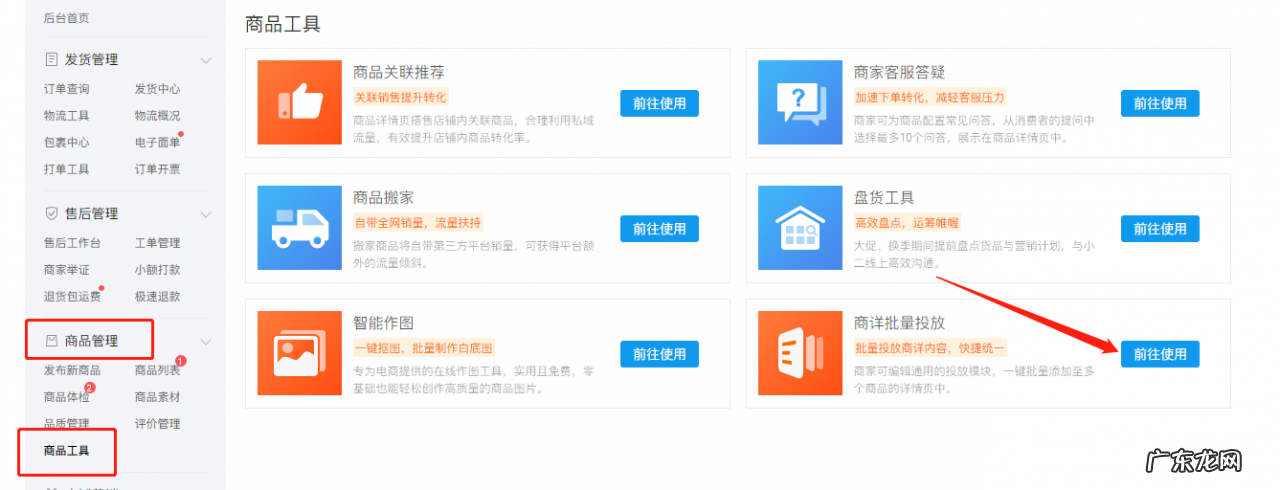Click the 发货管理 section icon
1280x490 pixels.
point(51,60)
